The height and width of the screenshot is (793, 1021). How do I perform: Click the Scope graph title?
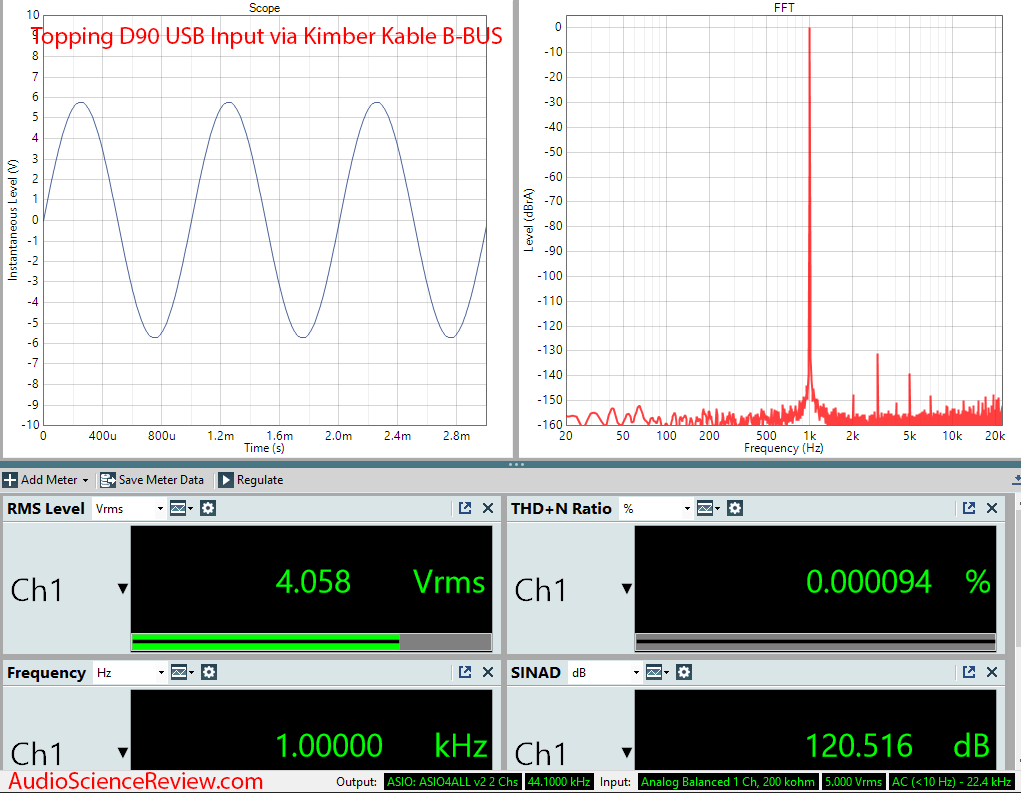264,8
